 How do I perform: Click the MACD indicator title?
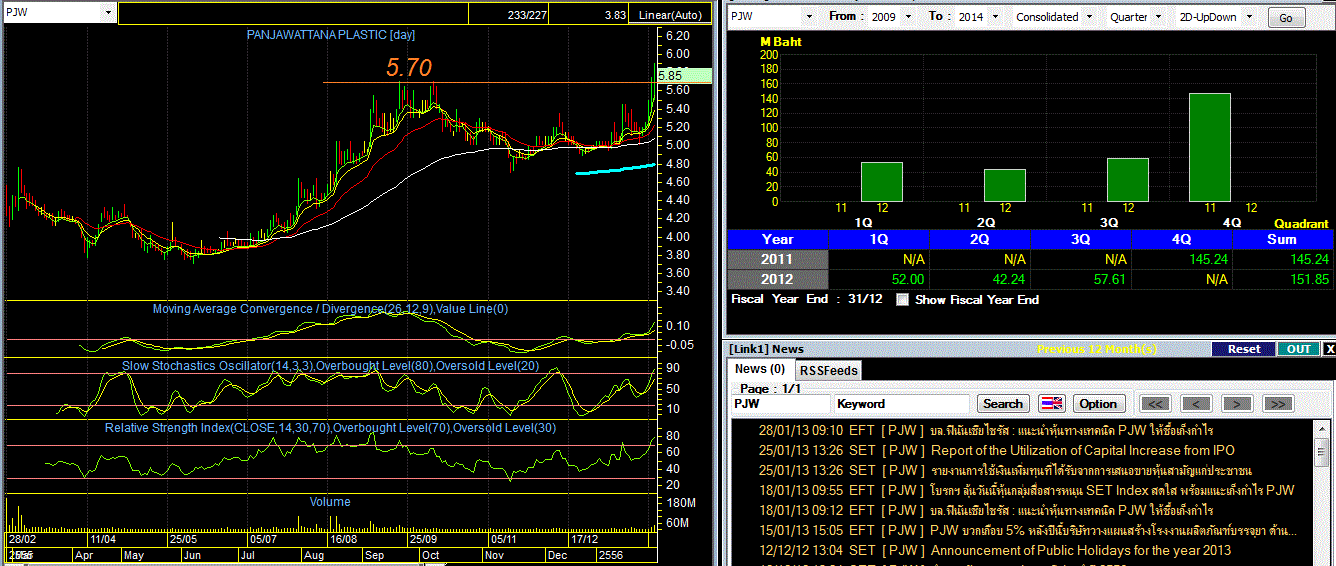[x=330, y=309]
